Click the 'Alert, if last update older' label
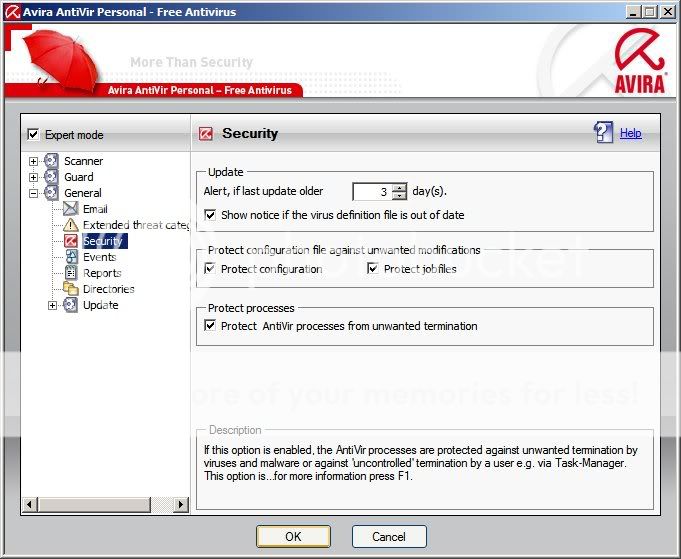Screen dimensions: 681x559 263,191
